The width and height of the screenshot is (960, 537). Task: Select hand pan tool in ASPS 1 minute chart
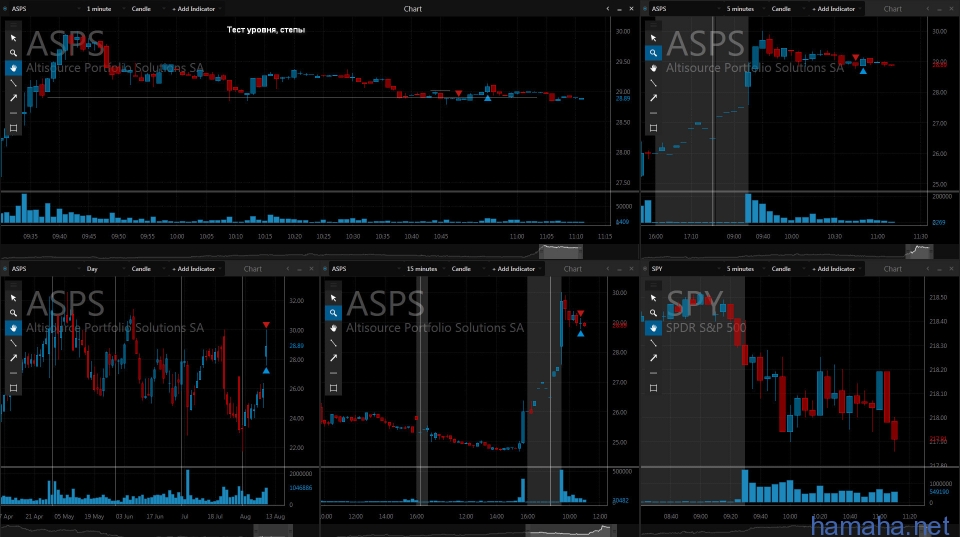[13, 68]
